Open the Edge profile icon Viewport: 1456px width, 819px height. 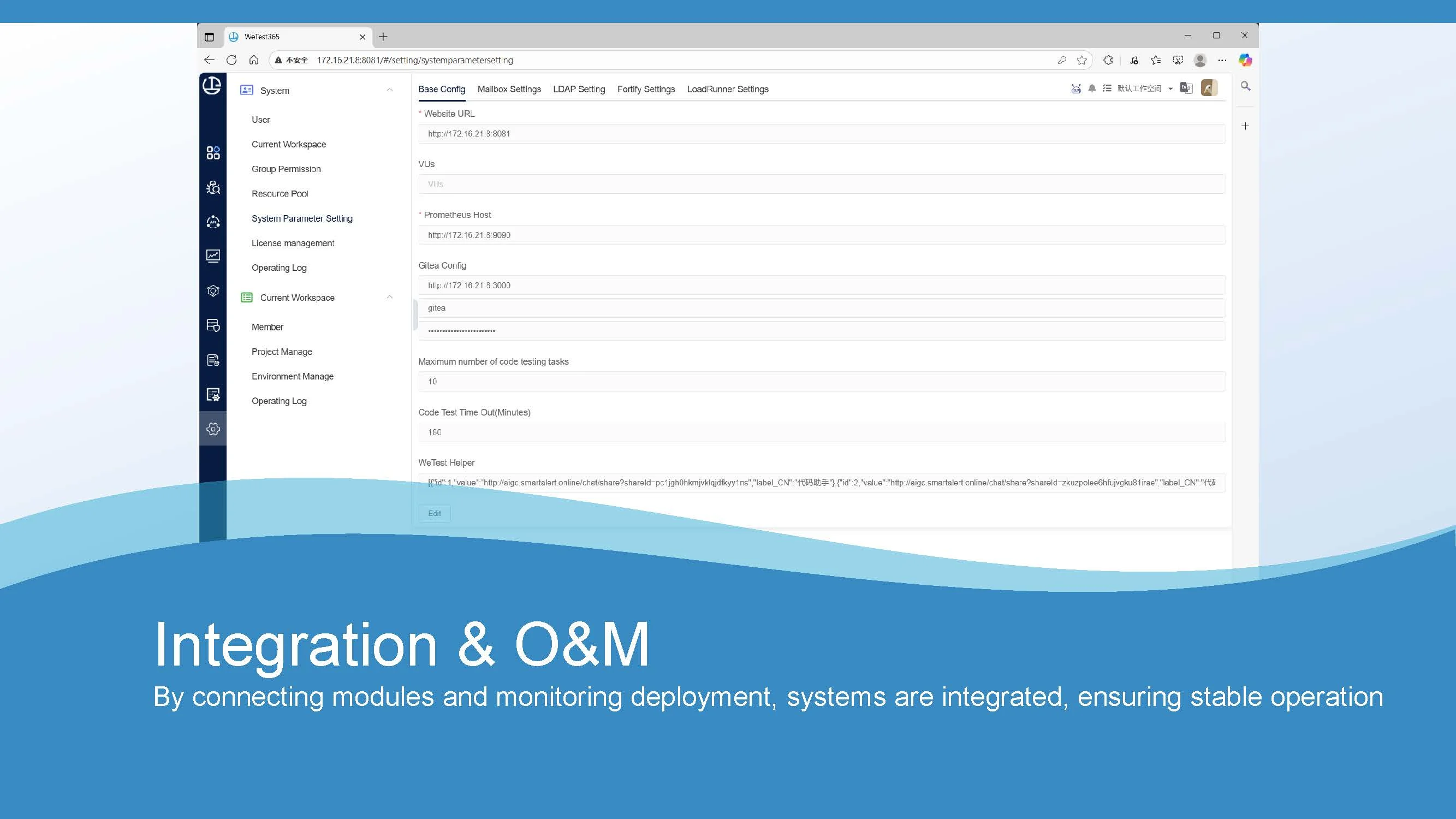[1200, 60]
